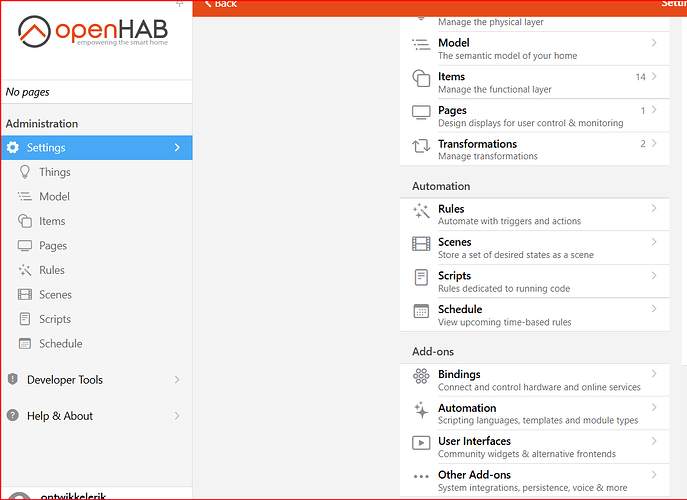Viewport: 687px width, 500px height.
Task: Click the Scripts document icon in sidebar
Action: [25, 319]
